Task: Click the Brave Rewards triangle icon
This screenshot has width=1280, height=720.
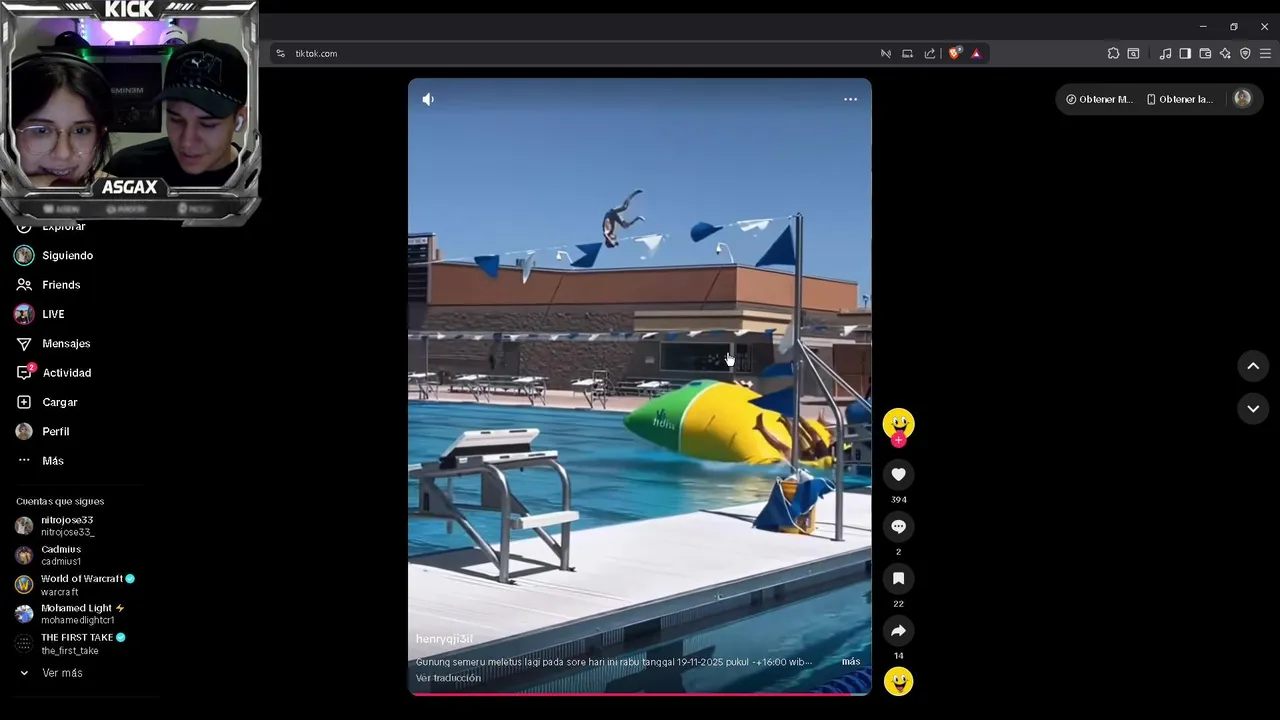Action: (x=976, y=53)
